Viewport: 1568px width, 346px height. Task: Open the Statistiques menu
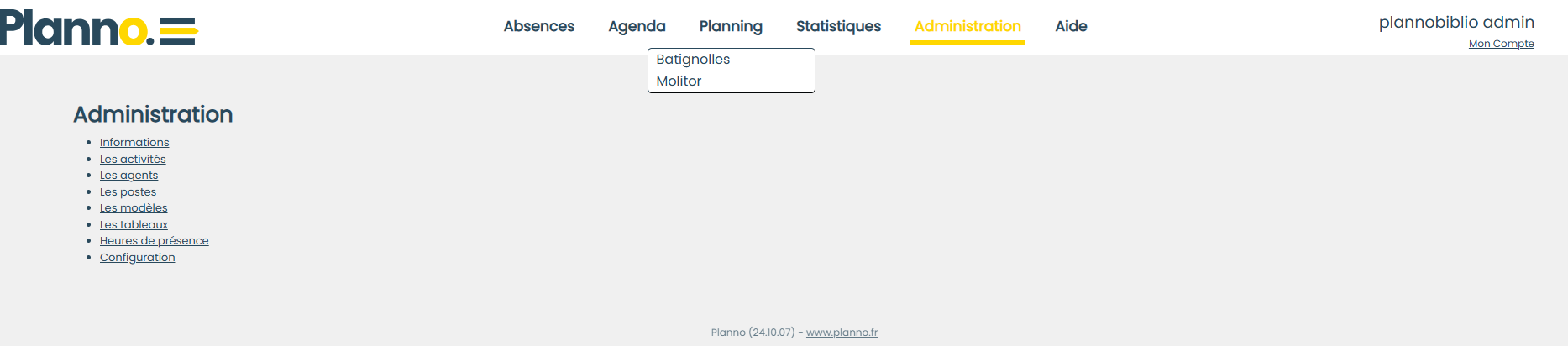838,26
